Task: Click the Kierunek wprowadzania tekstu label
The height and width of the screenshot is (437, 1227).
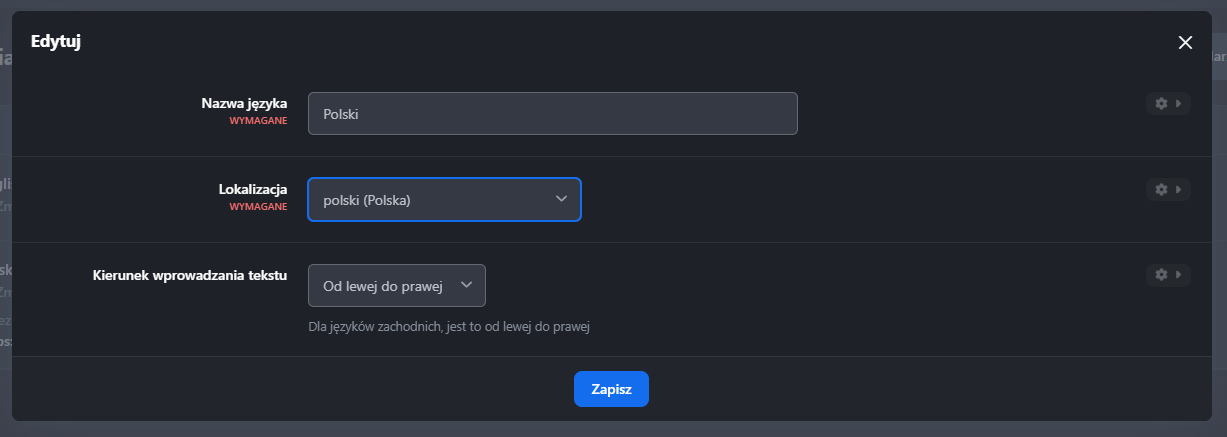Action: 188,274
